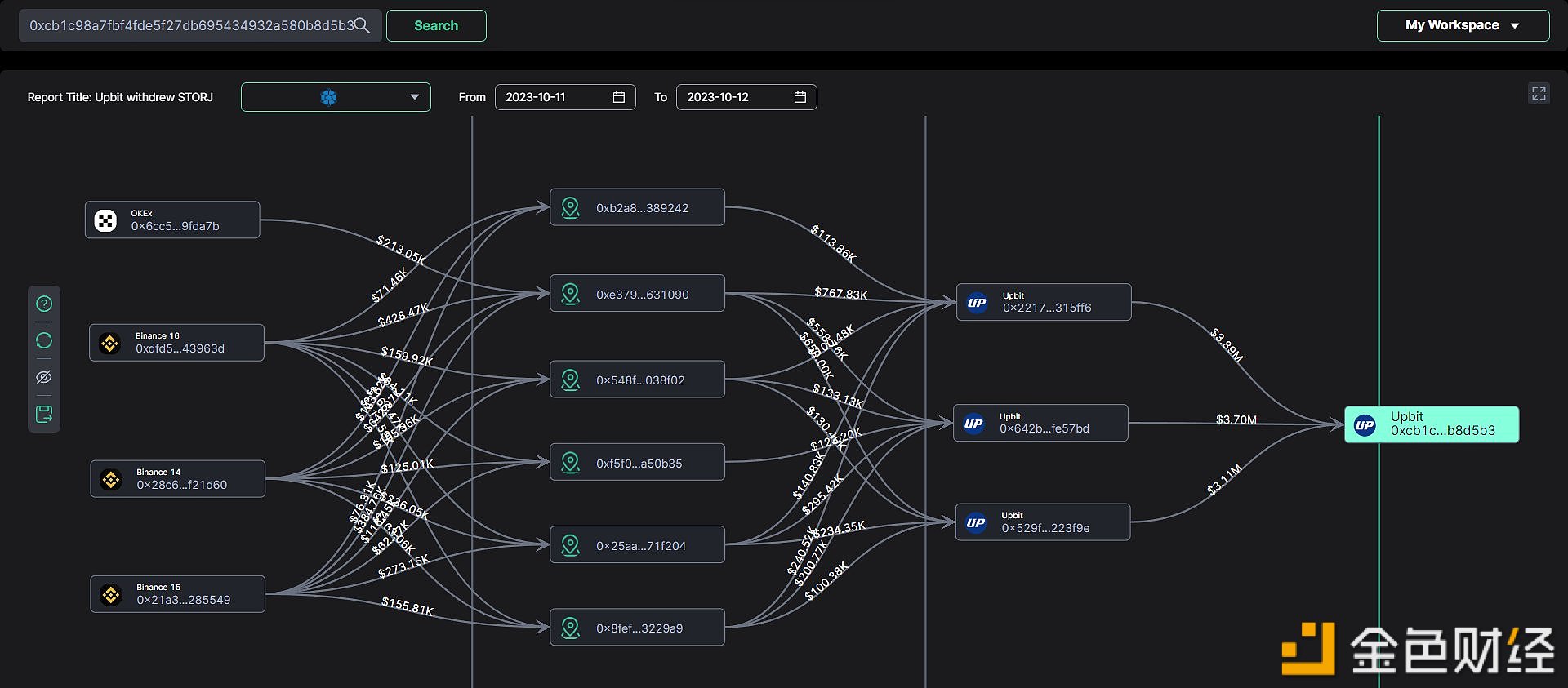Click the blue STORJ token icon
This screenshot has height=688, width=1568.
(x=328, y=97)
